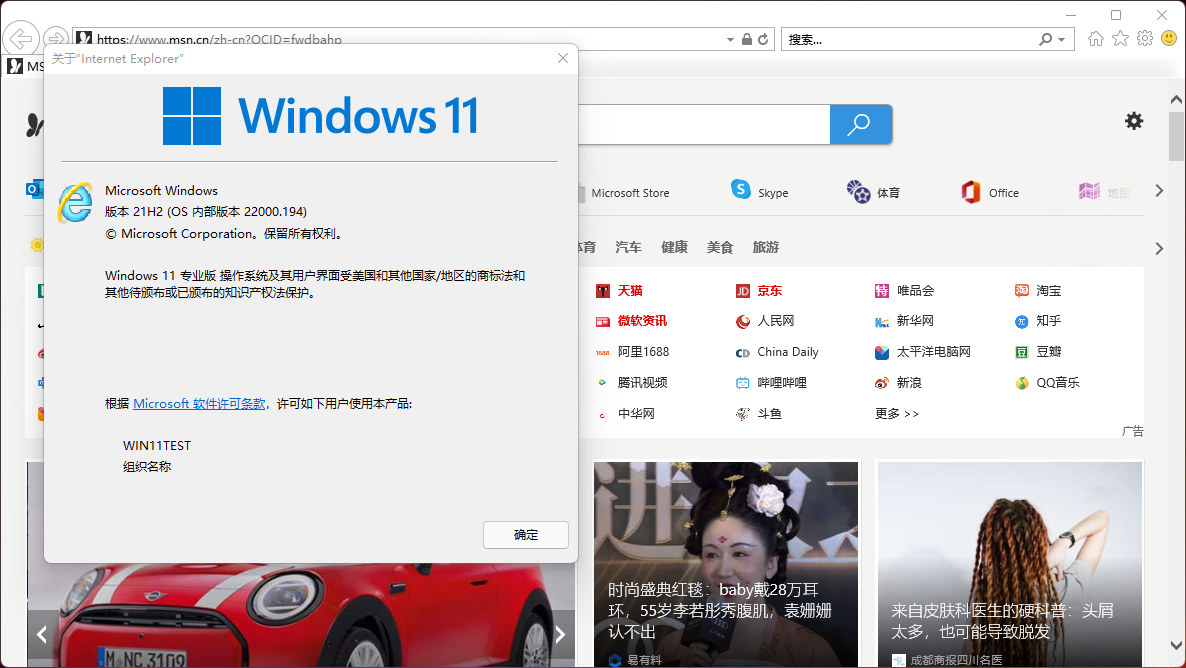Open Internet Explorer home page icon
This screenshot has width=1186, height=668.
click(1095, 37)
